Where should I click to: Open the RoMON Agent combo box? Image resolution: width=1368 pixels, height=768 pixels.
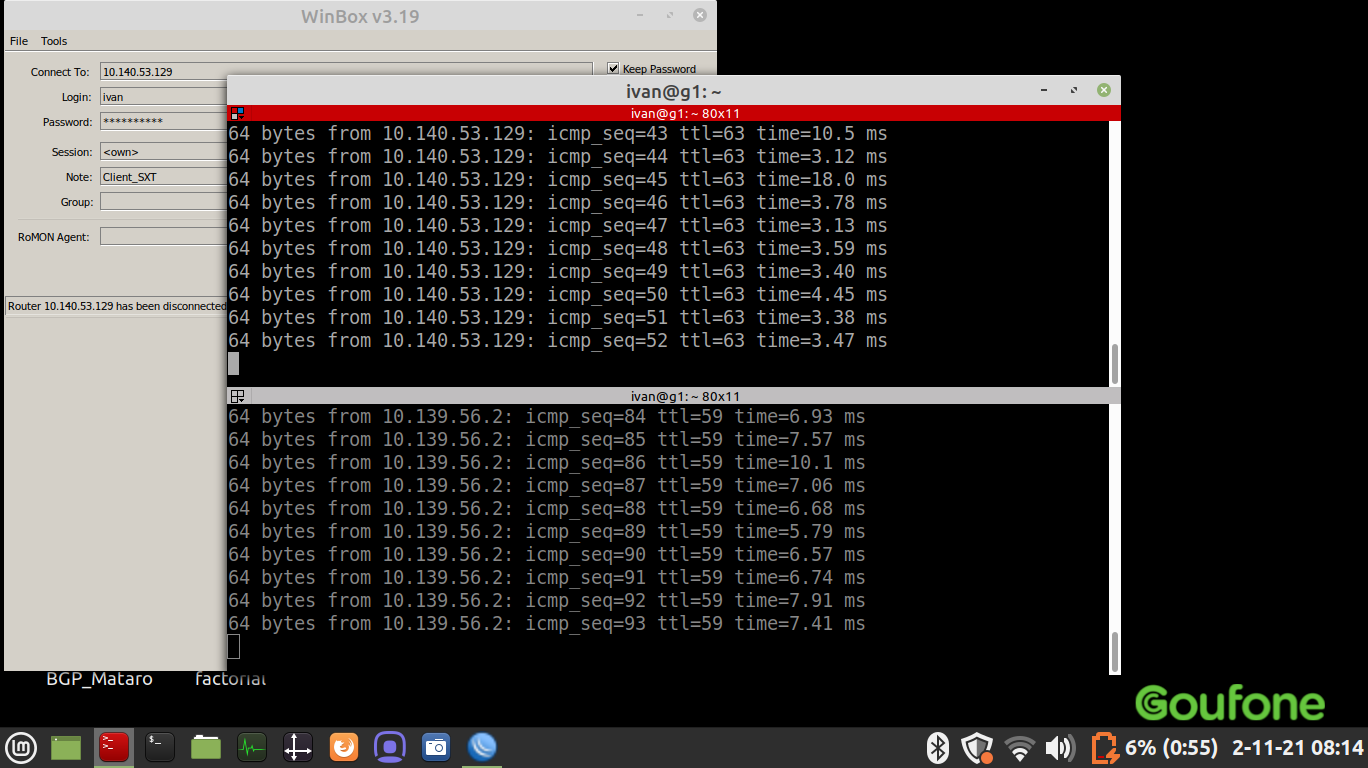163,237
